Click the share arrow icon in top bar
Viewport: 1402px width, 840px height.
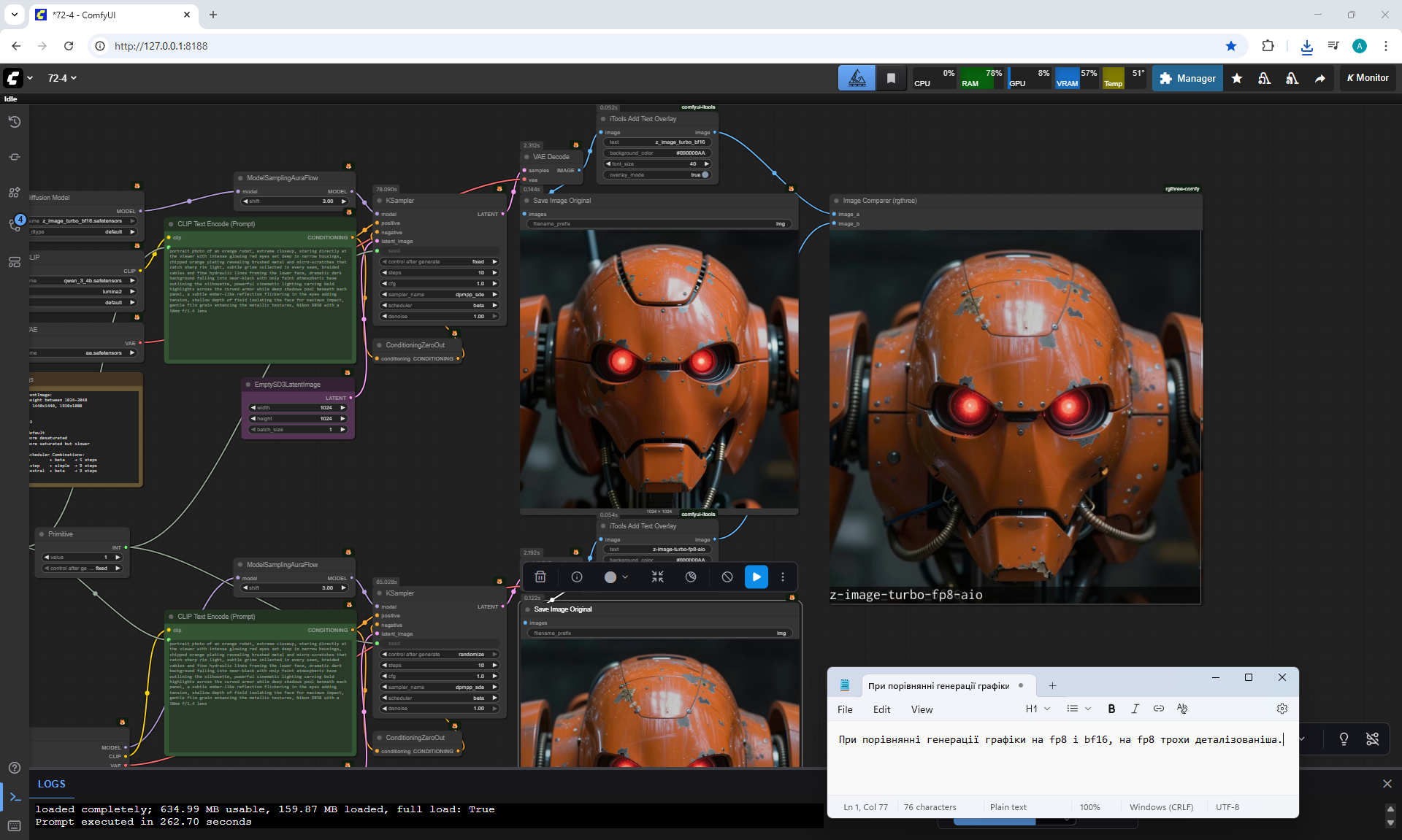(x=1320, y=78)
